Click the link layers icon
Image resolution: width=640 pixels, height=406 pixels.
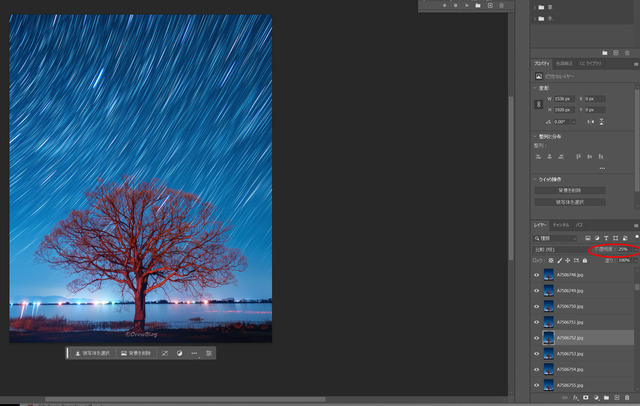(x=565, y=397)
